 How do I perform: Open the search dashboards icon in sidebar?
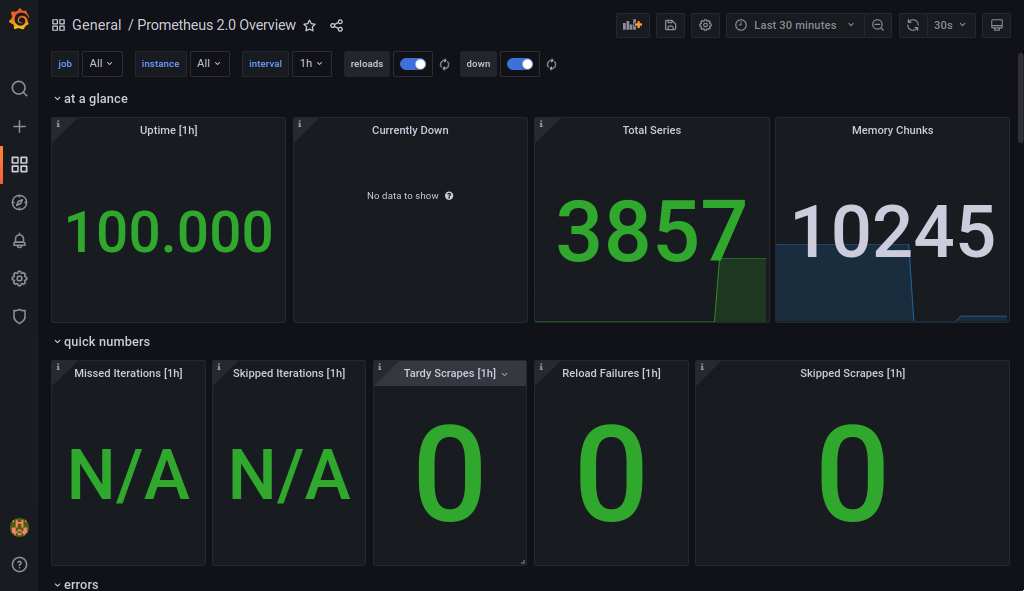coord(20,88)
